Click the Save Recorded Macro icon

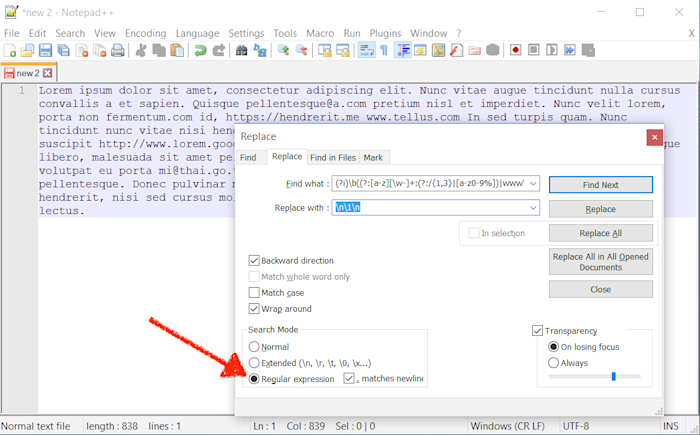tap(588, 50)
